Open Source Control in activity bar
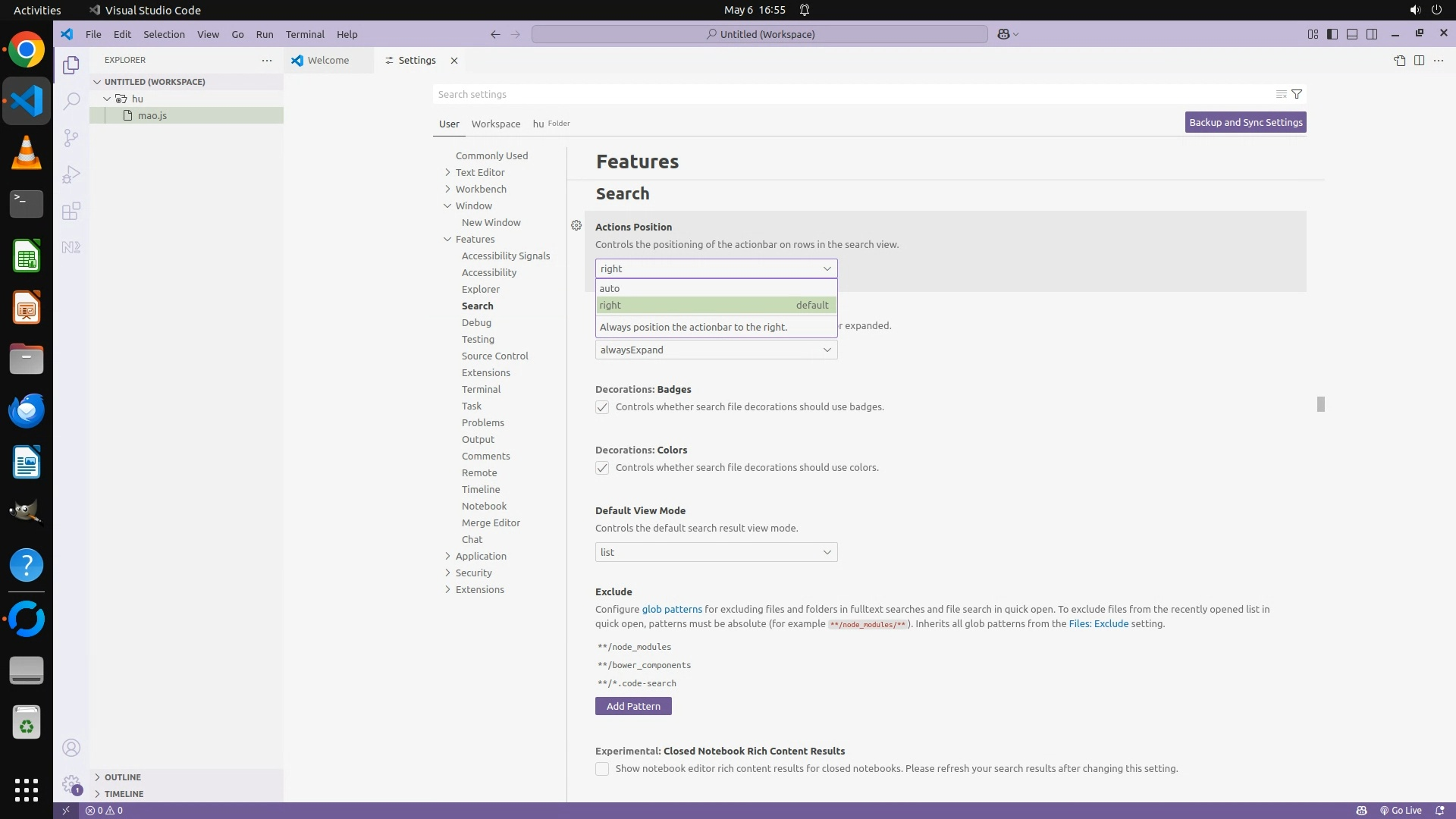This screenshot has height=819, width=1456. pos(71,137)
